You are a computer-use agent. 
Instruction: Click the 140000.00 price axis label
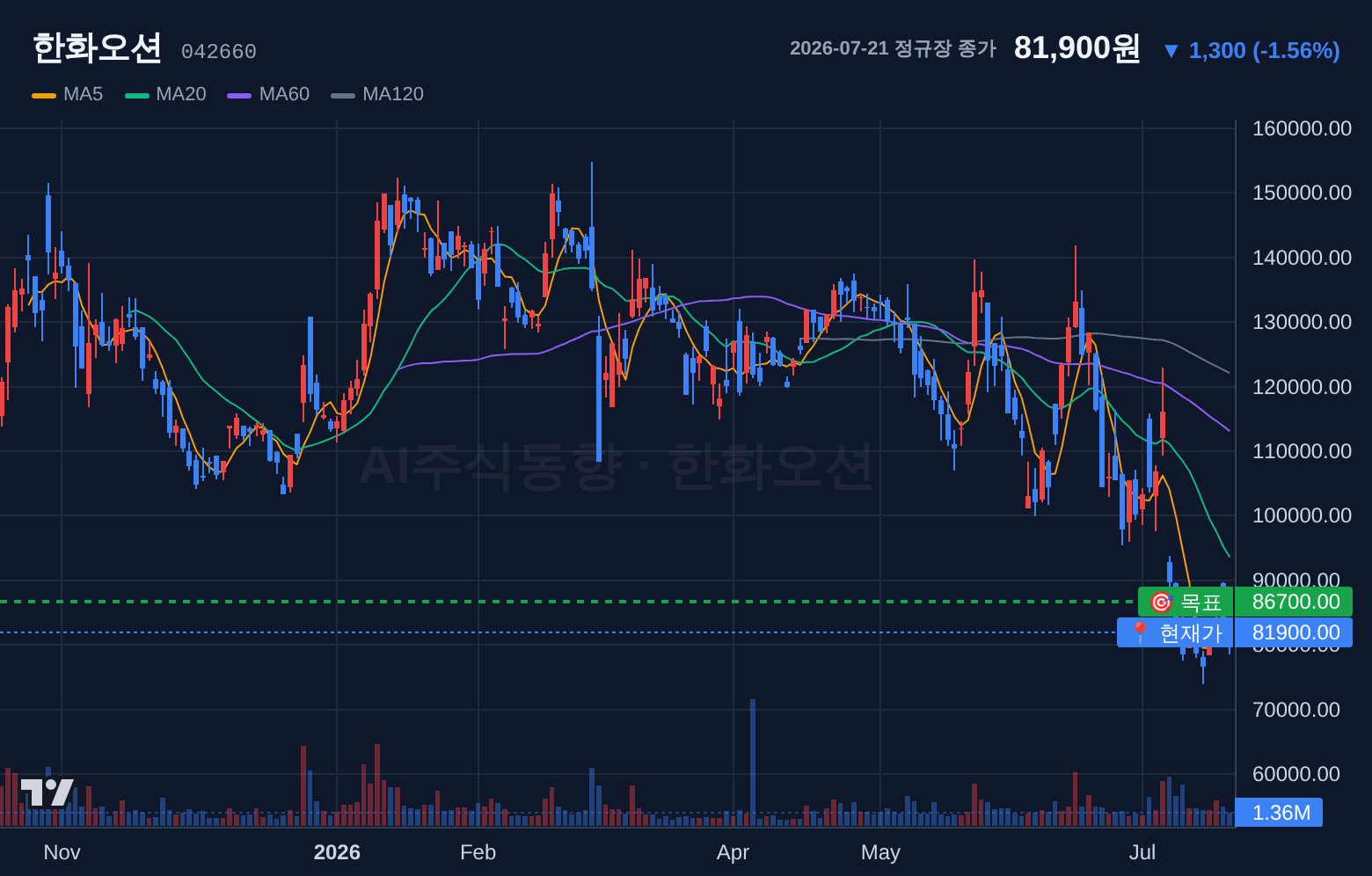point(1302,258)
